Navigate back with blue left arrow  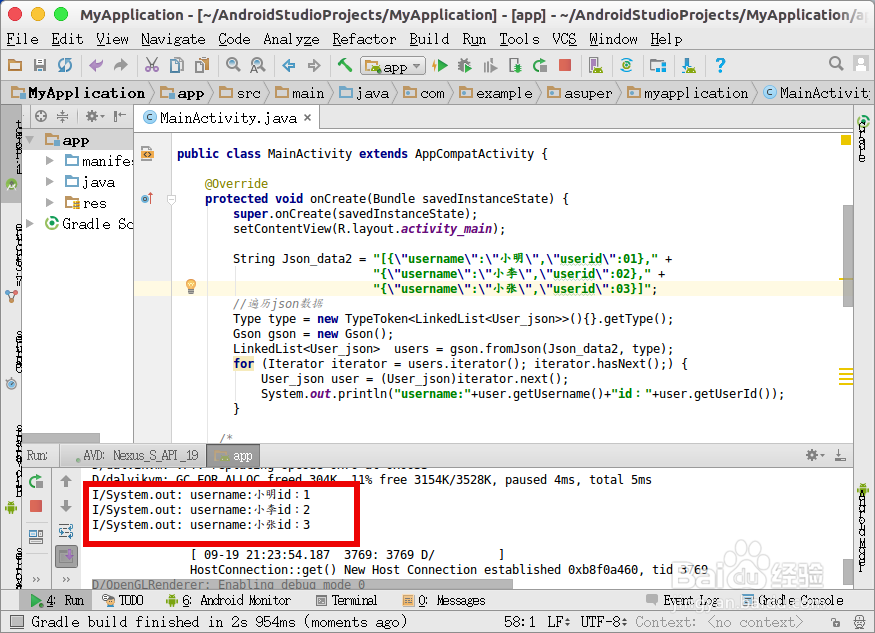point(289,65)
